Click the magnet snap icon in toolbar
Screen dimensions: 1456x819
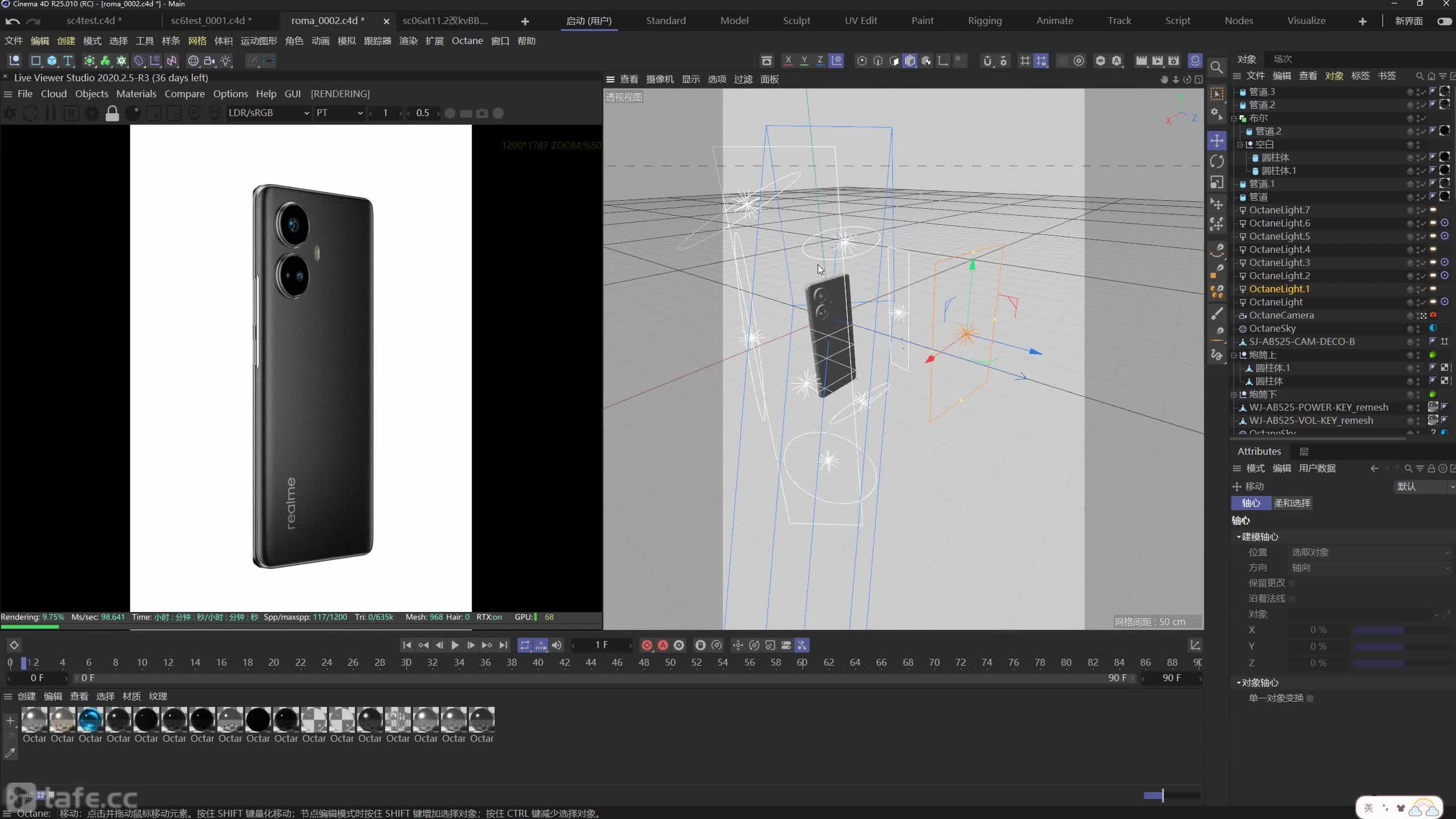point(987,60)
